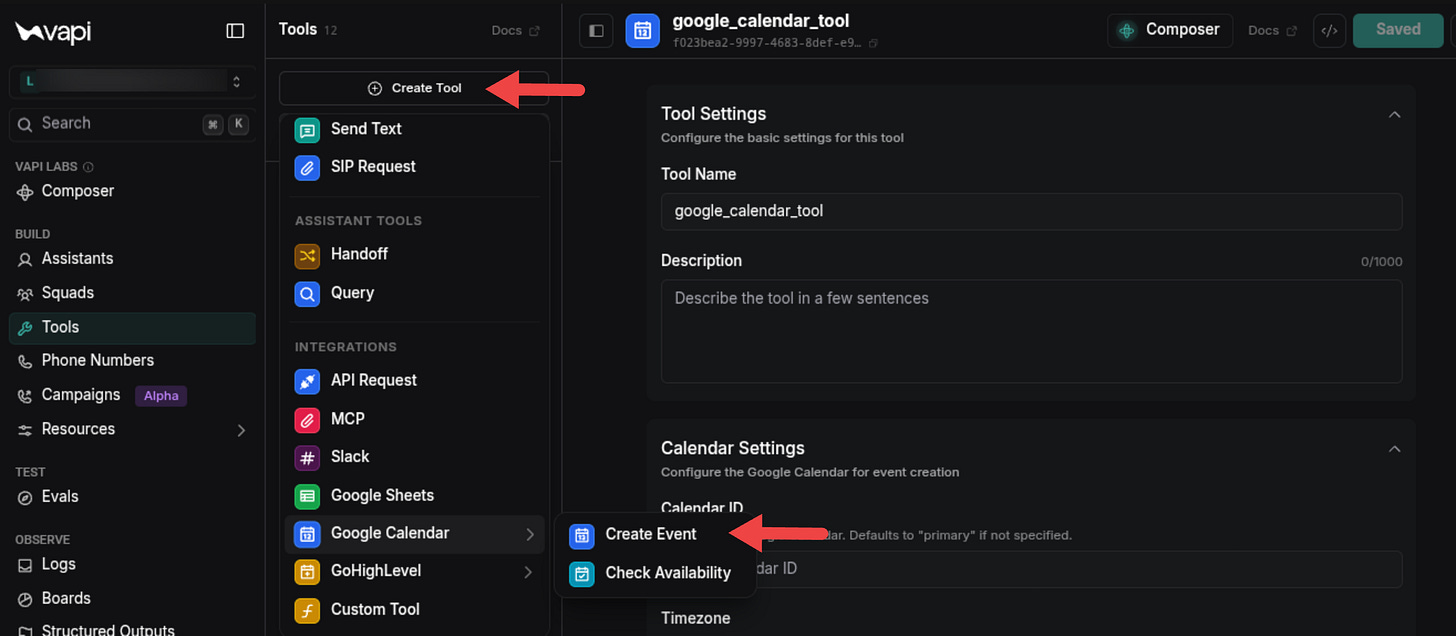Select API Request integration icon
This screenshot has height=636, width=1456.
(x=307, y=381)
